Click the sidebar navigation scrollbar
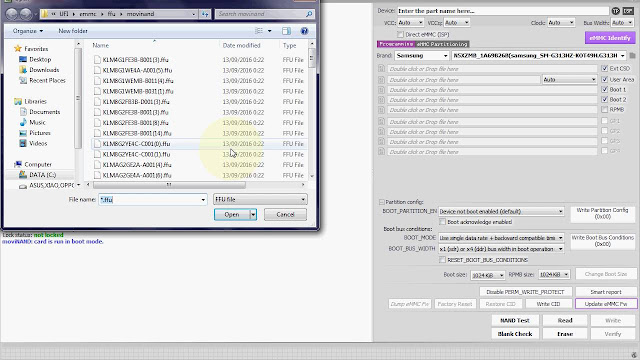Image resolution: width=640 pixels, height=360 pixels. (x=78, y=98)
